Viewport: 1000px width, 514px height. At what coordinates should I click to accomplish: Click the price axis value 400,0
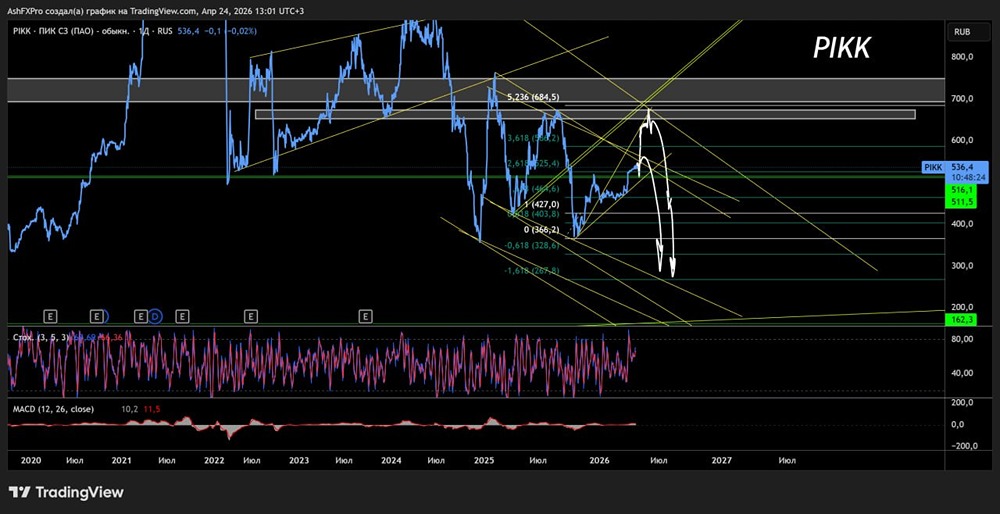(962, 224)
